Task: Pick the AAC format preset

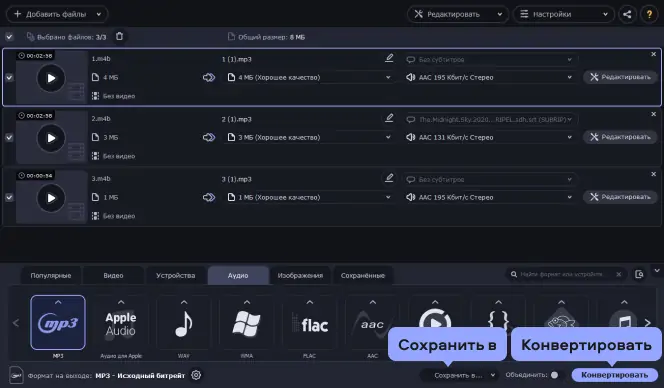Action: pyautogui.click(x=372, y=324)
